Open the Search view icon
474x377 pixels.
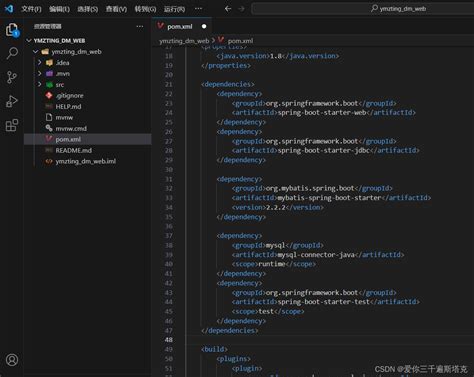point(12,53)
